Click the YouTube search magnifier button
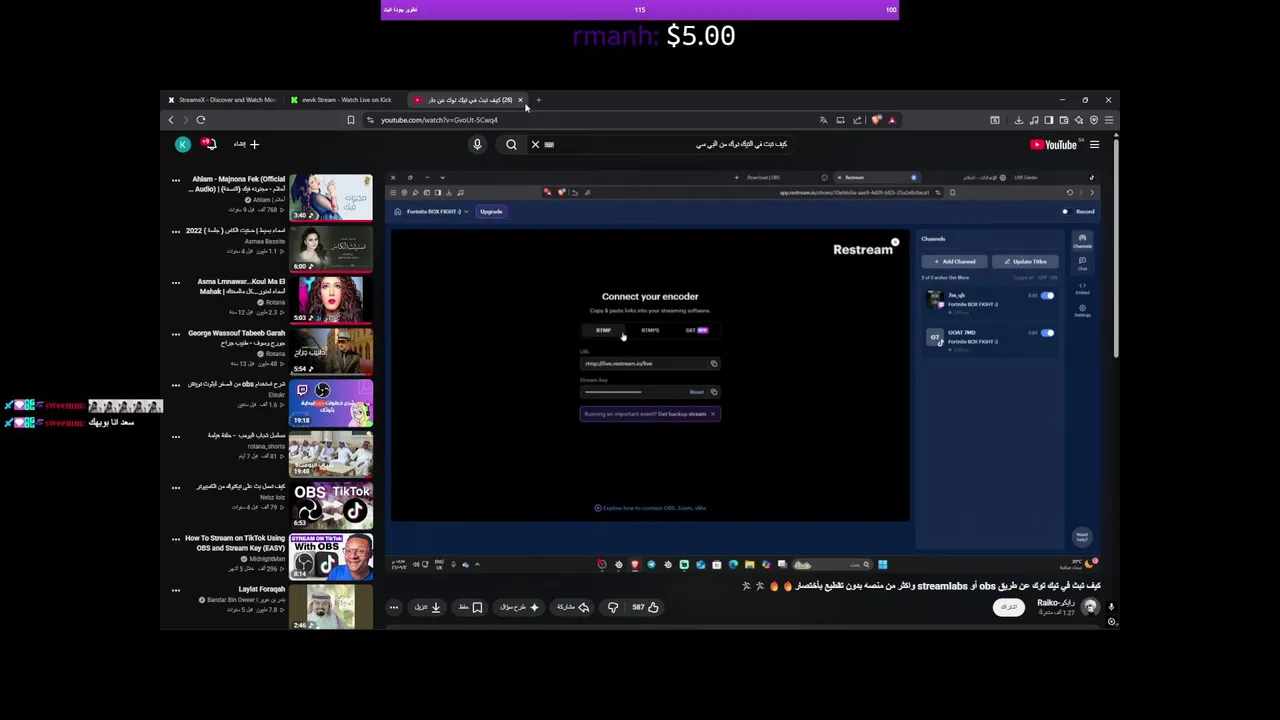This screenshot has width=1280, height=720. click(511, 144)
